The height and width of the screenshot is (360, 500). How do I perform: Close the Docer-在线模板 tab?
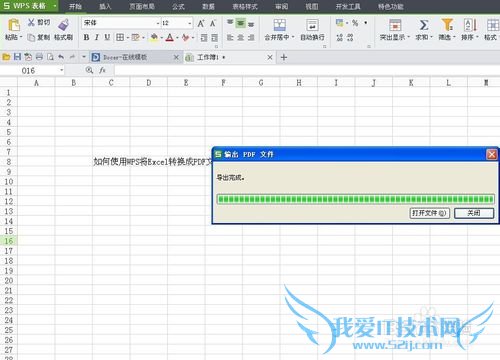click(176, 57)
